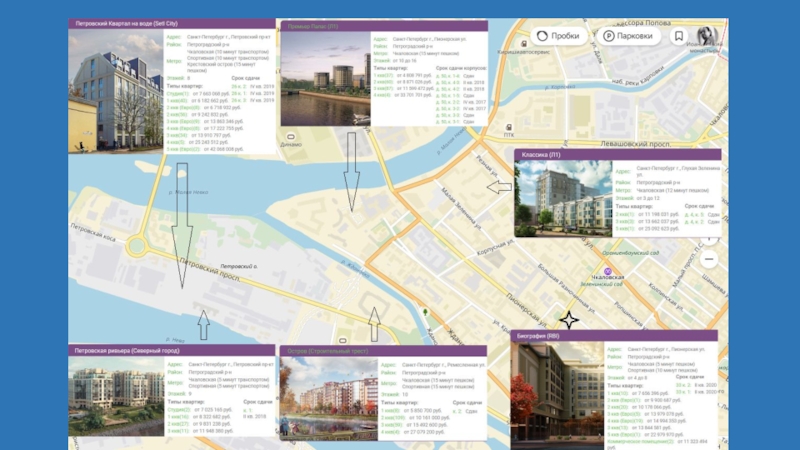Click the Петровский просп. street label

(210, 270)
